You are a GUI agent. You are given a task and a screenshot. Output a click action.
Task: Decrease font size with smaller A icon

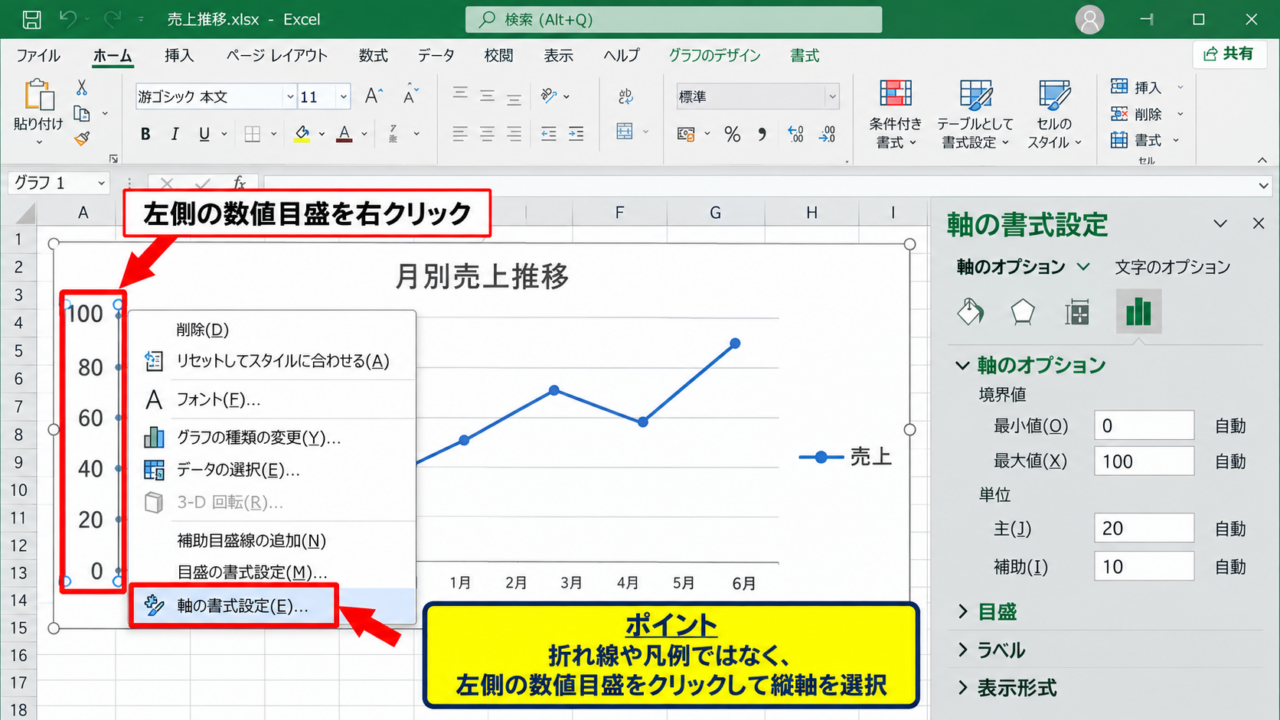[x=409, y=96]
